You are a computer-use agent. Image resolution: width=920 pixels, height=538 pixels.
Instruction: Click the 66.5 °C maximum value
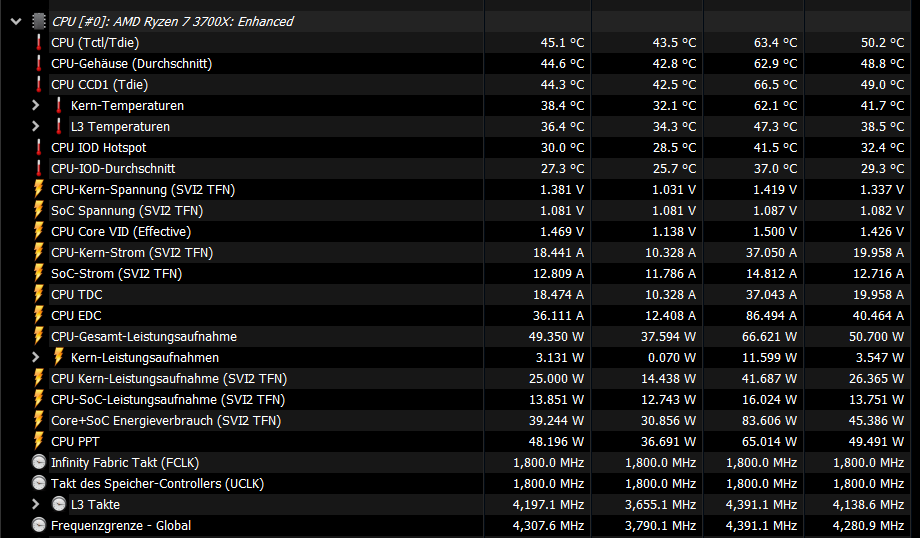point(775,84)
